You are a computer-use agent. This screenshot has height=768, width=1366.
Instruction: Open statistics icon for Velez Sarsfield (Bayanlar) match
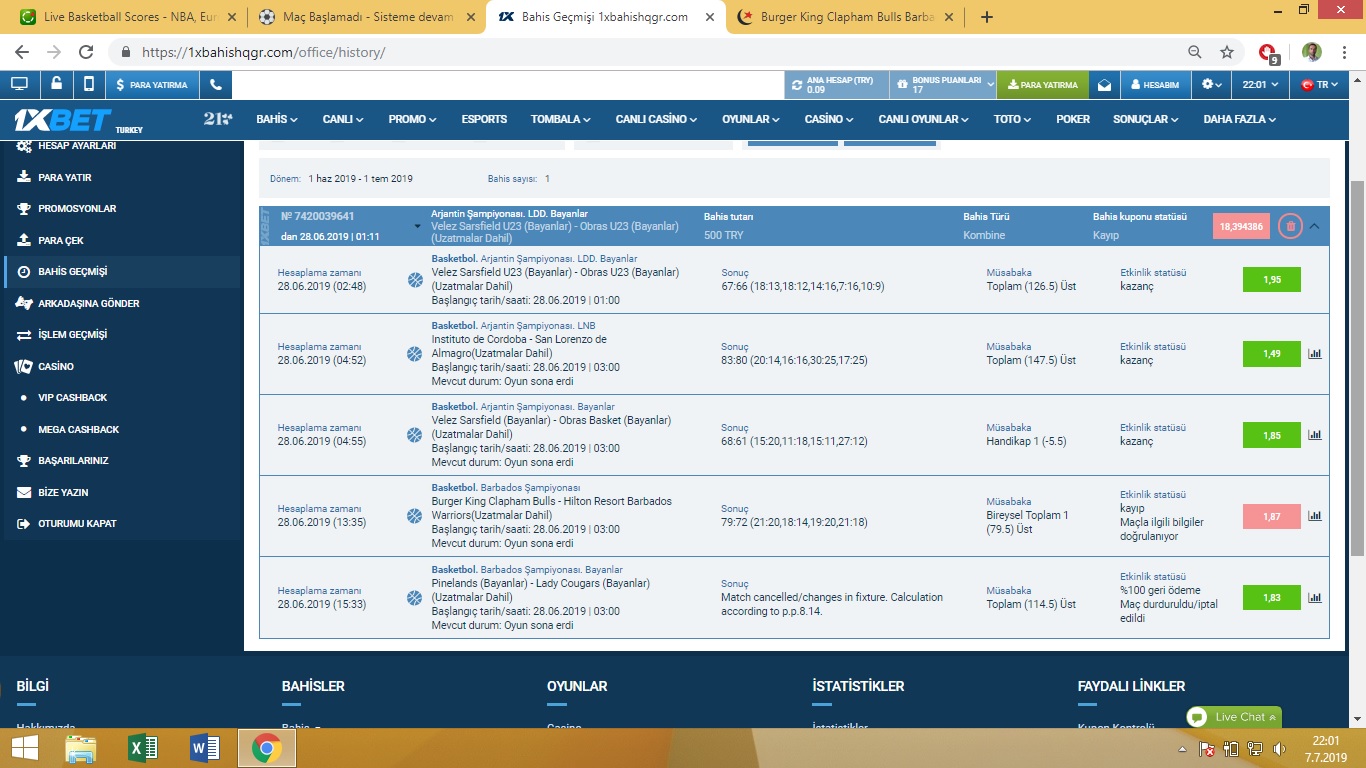tap(1315, 435)
